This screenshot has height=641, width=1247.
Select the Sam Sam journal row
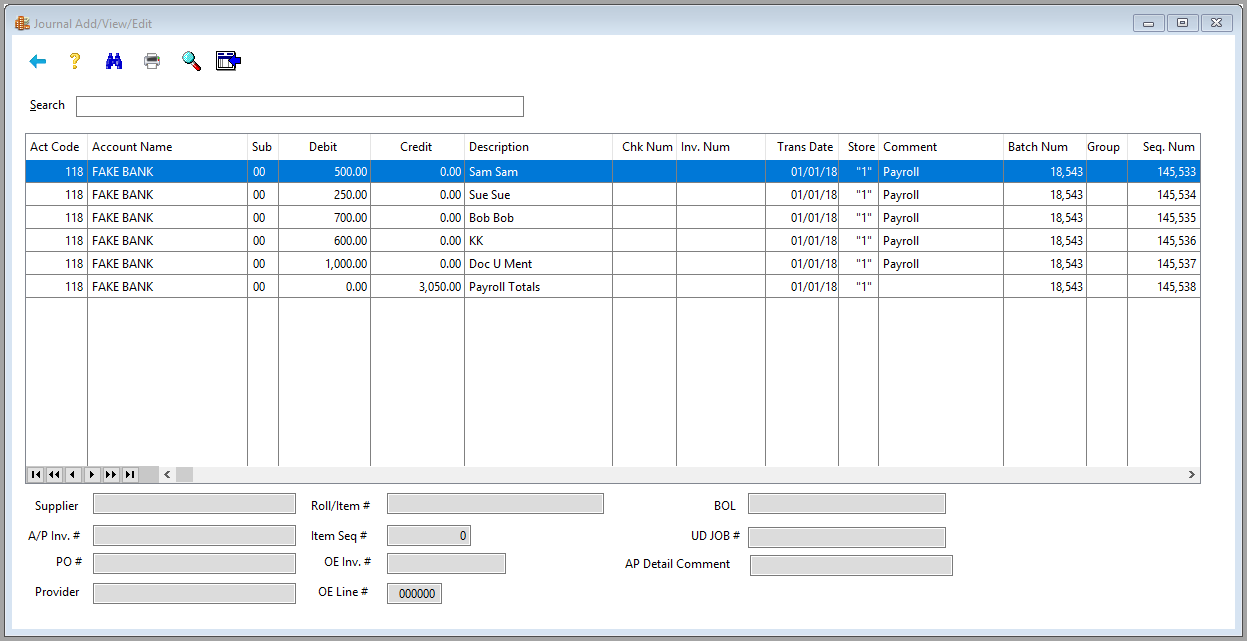(613, 172)
